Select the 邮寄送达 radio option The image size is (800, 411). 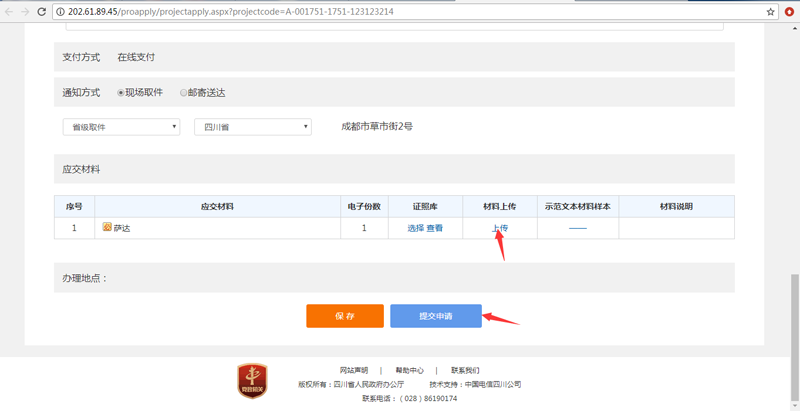coord(184,93)
